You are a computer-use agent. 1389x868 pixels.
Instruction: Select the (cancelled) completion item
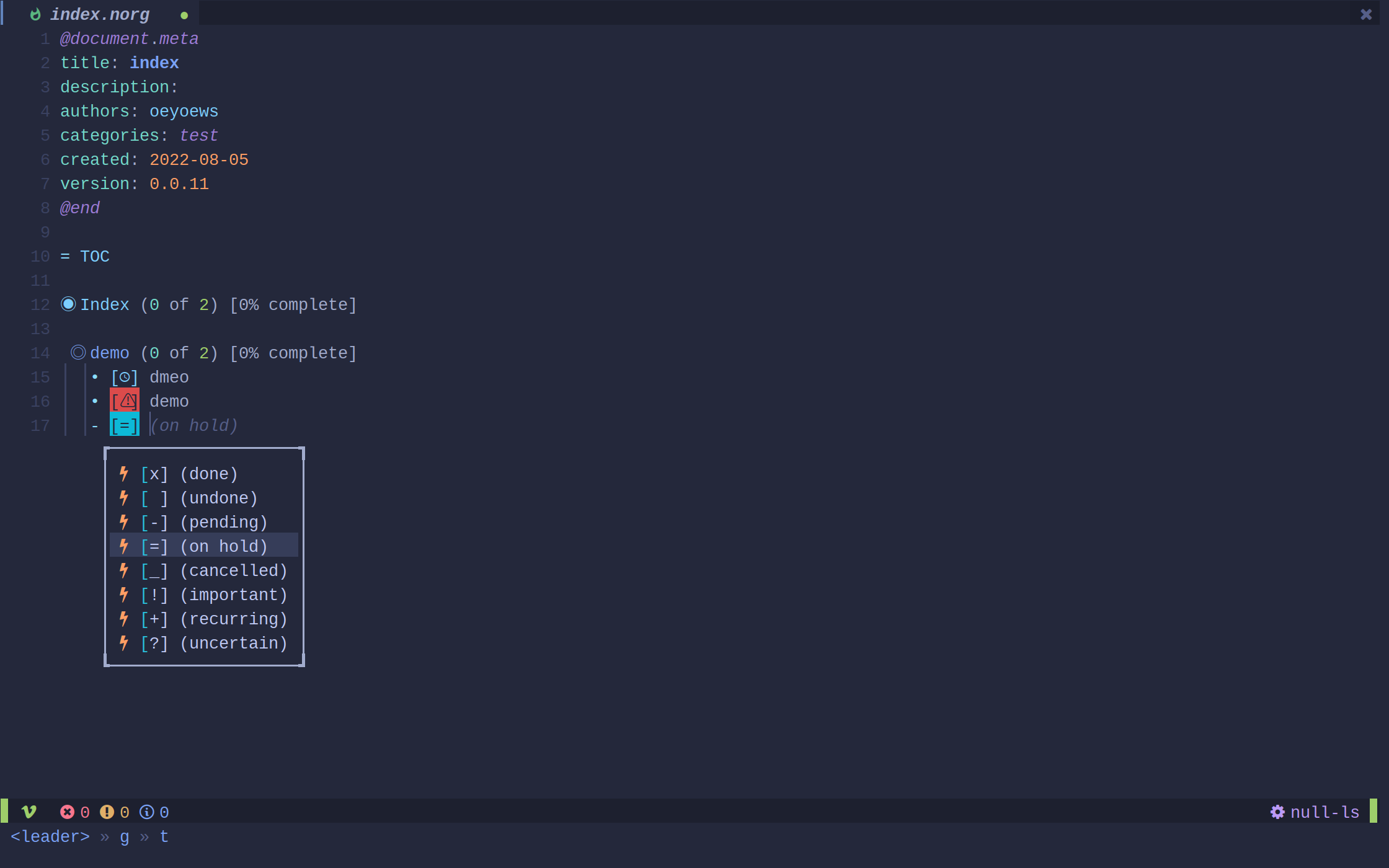pos(233,570)
